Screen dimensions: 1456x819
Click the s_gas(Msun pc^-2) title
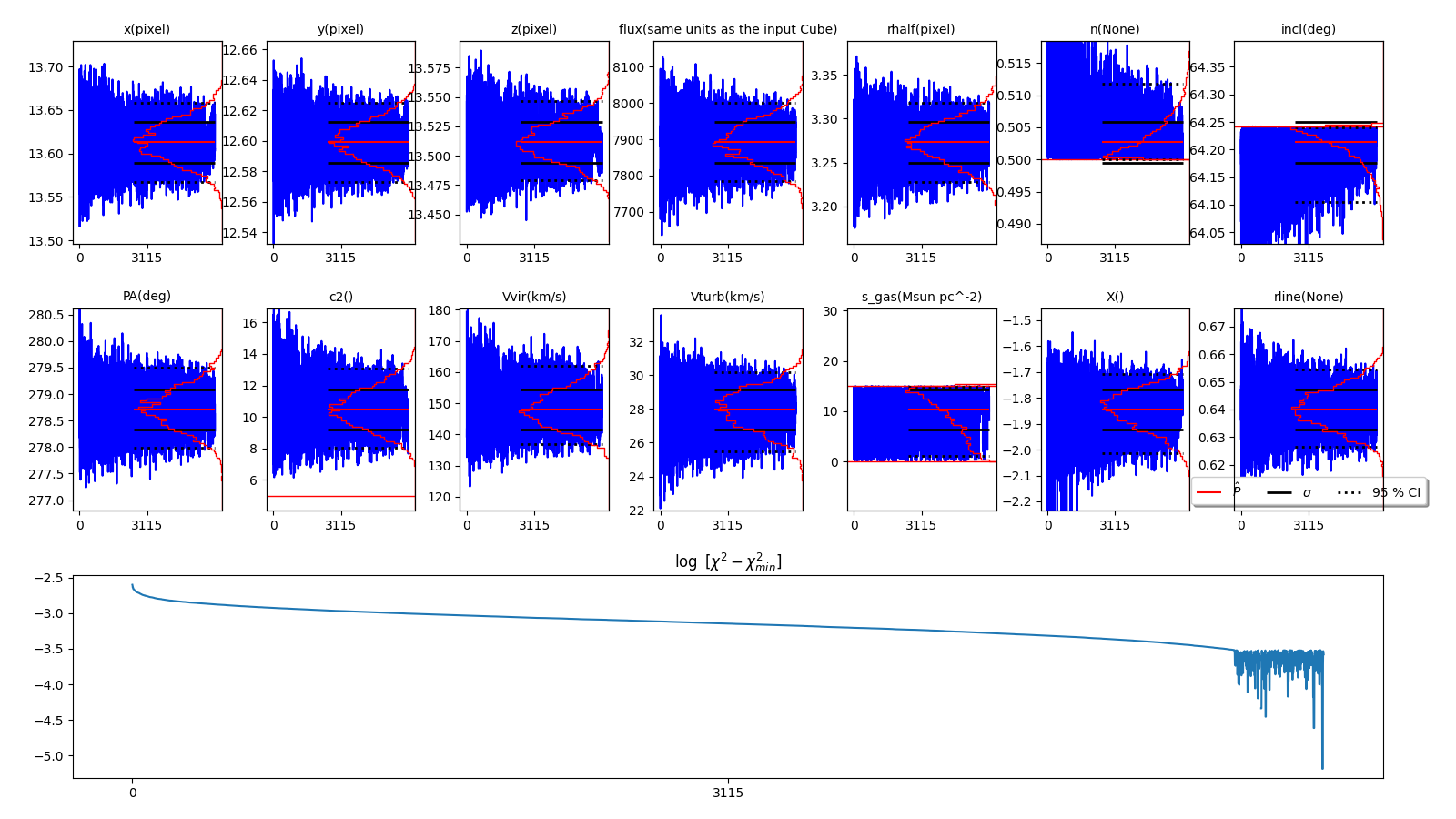(921, 297)
